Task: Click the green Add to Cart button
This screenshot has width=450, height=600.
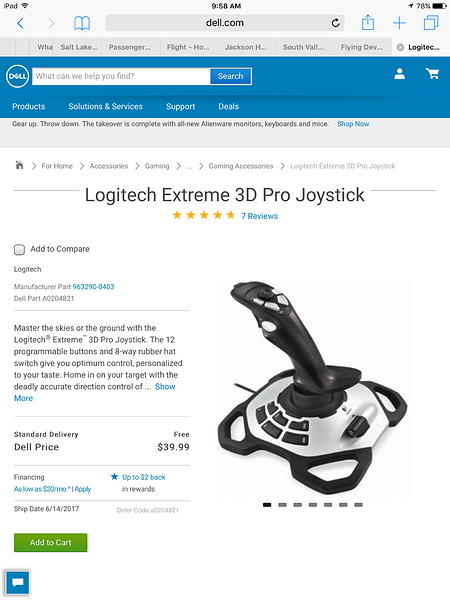Action: coord(51,542)
